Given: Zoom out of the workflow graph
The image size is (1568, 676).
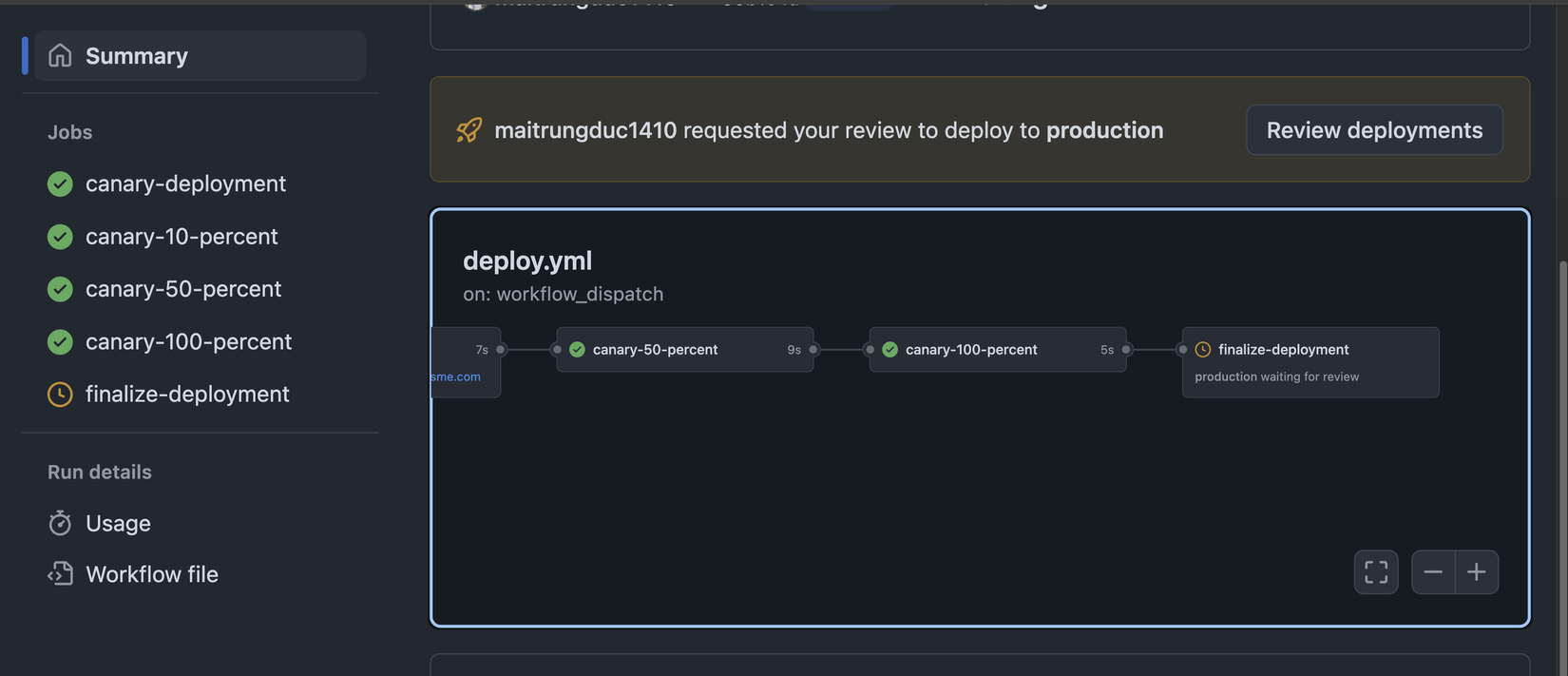Looking at the screenshot, I should click(1433, 571).
